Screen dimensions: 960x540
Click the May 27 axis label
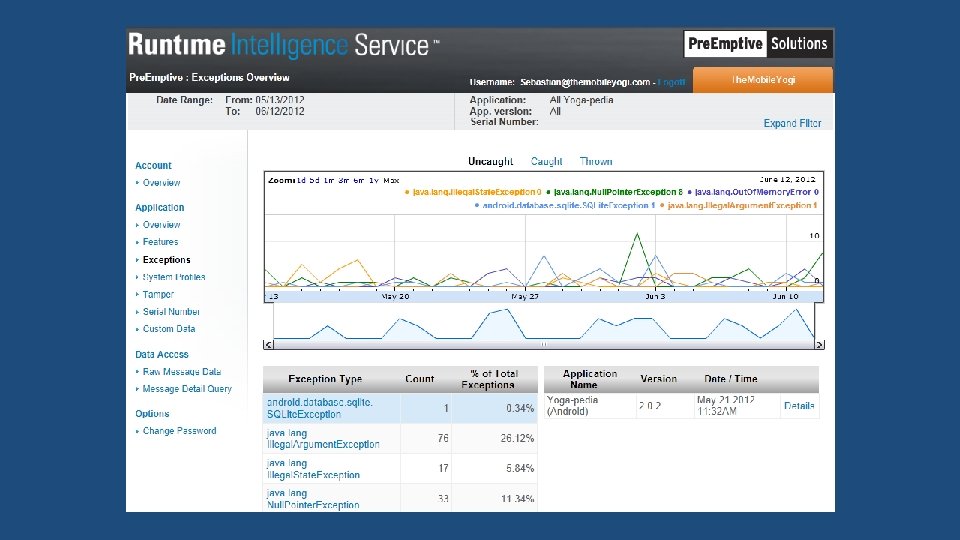pyautogui.click(x=525, y=296)
